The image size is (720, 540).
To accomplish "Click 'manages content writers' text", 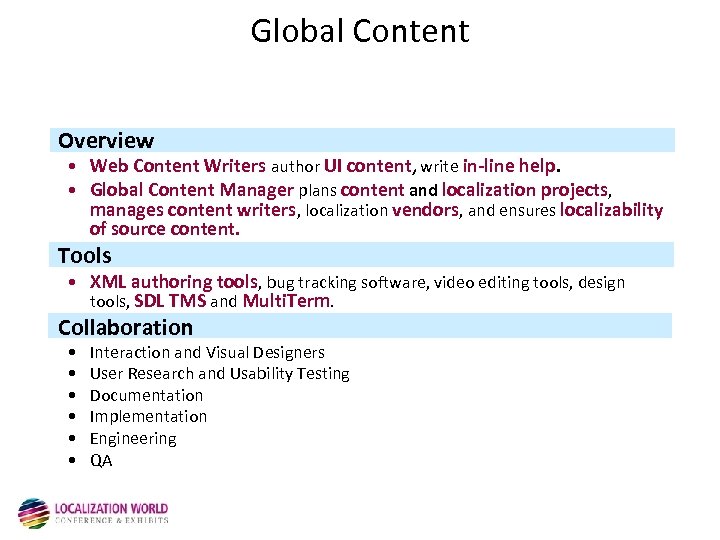I will point(193,210).
